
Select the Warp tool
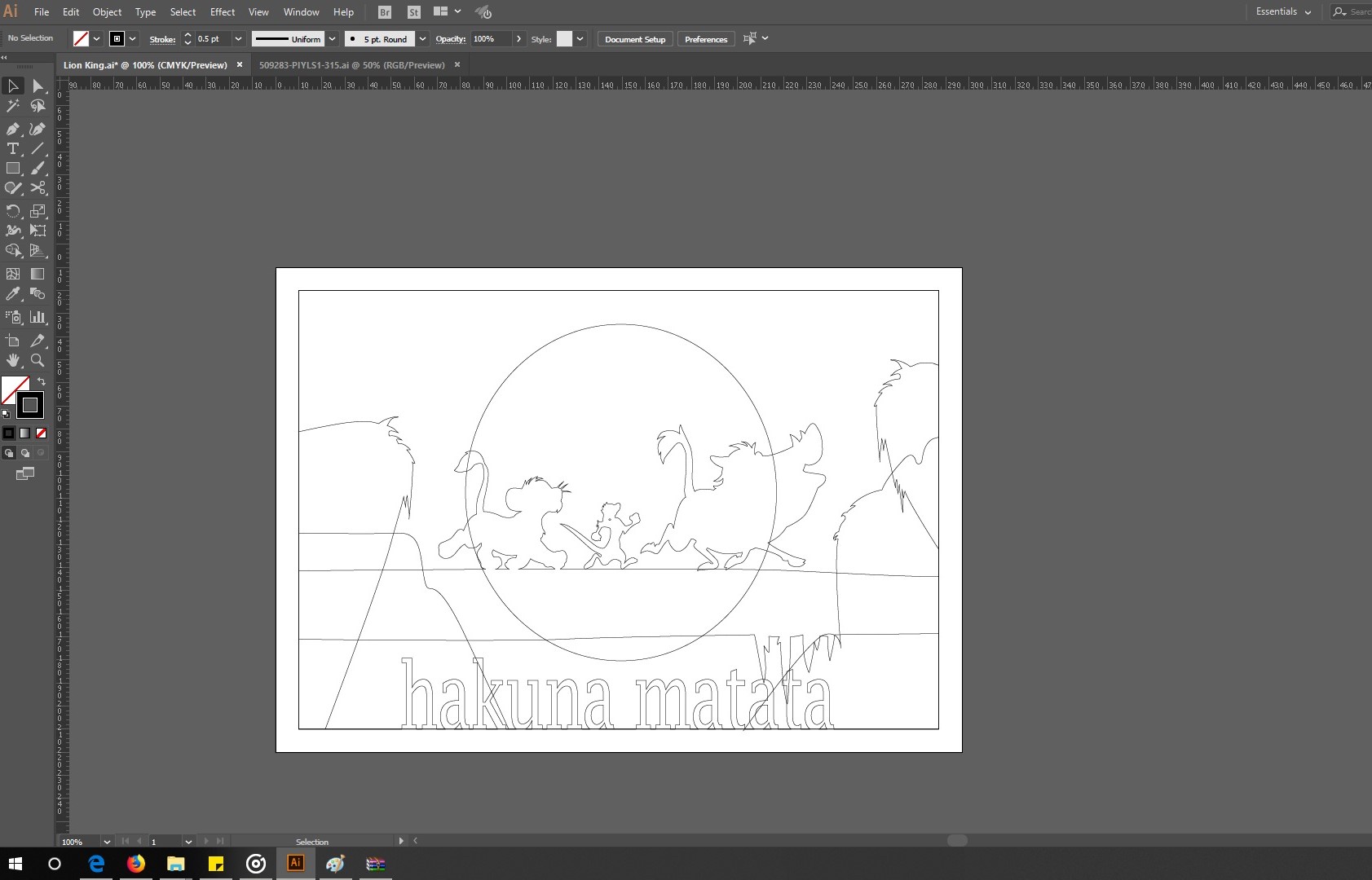13,231
